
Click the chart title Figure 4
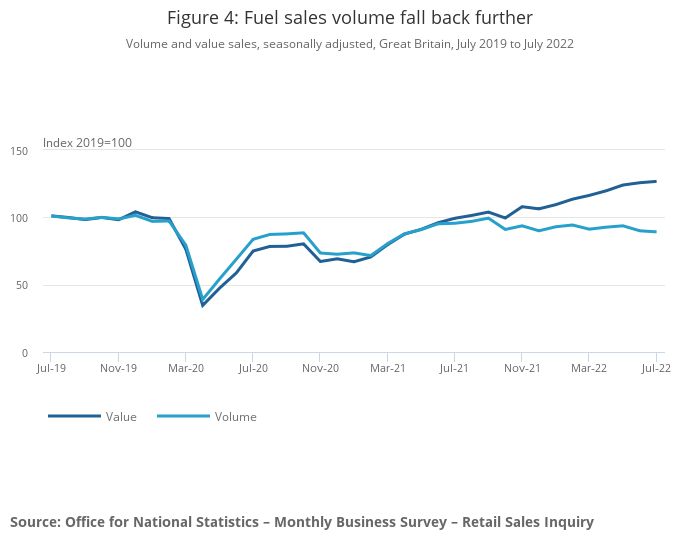click(x=349, y=18)
